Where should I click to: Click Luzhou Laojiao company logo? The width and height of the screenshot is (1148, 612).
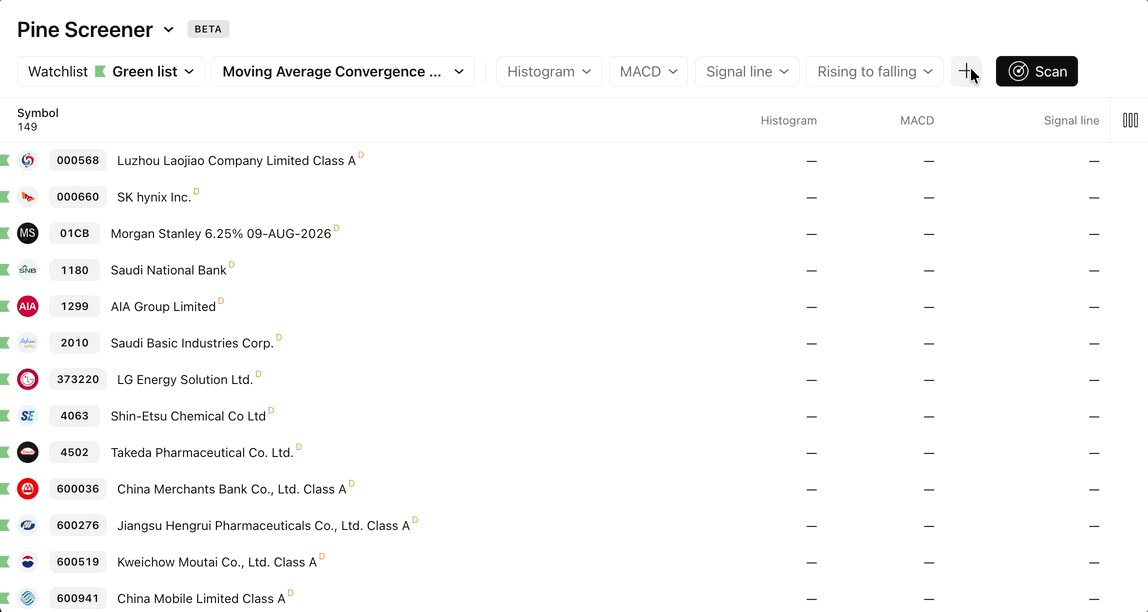(28, 160)
